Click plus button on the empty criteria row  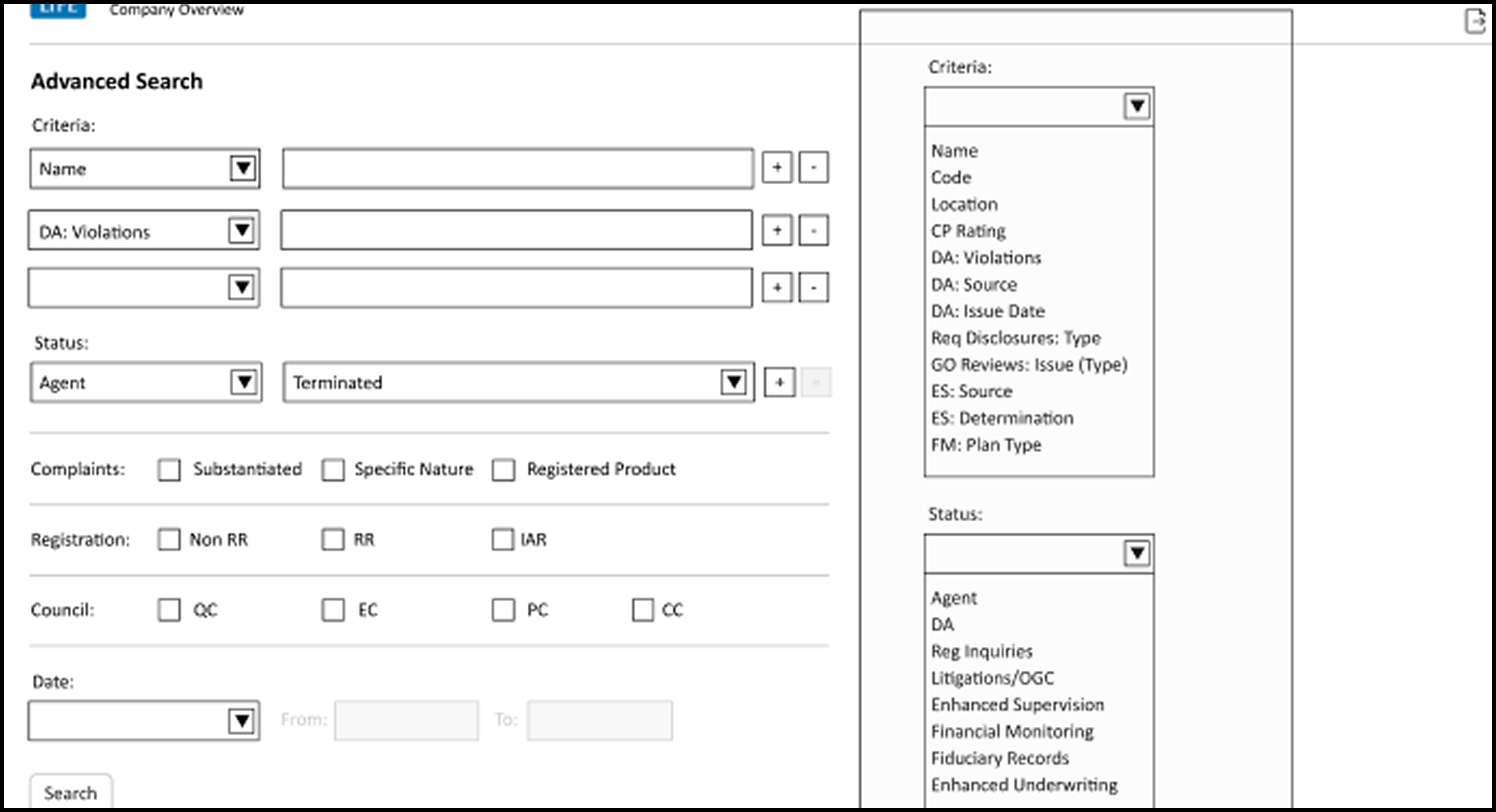[x=777, y=288]
